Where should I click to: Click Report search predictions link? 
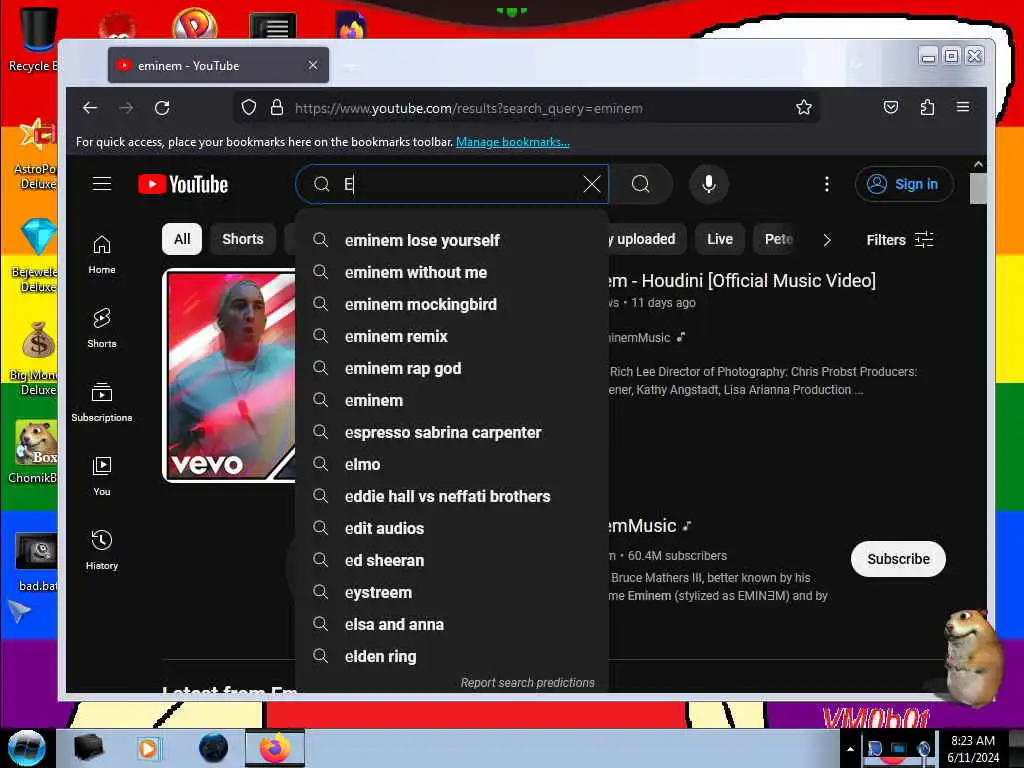pyautogui.click(x=528, y=682)
